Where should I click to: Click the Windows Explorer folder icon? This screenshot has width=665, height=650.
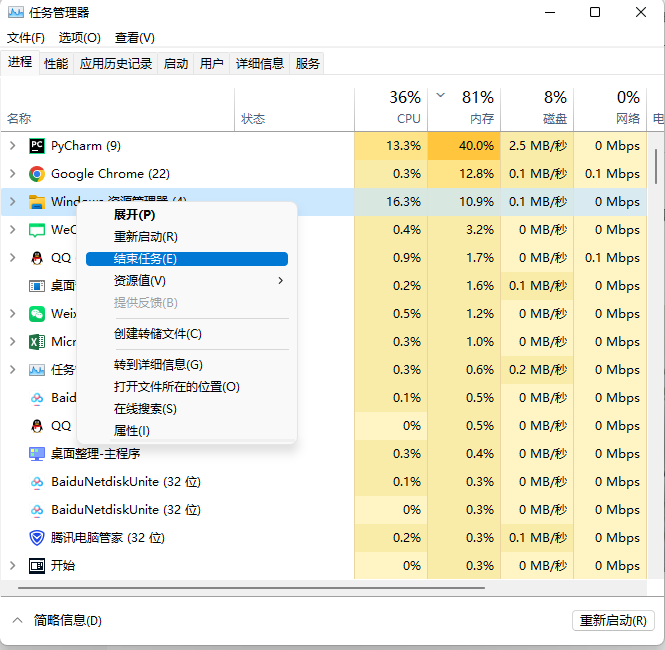(x=37, y=202)
